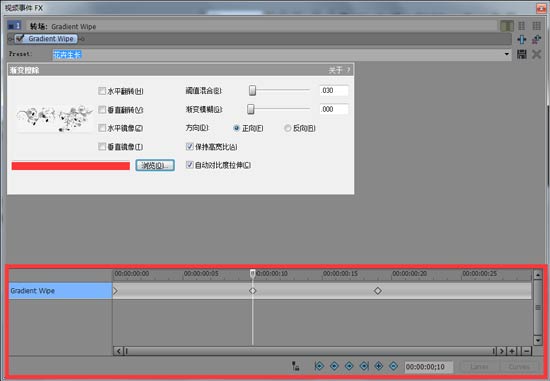Viewport: 550px width, 381px height.
Task: Close the 视频事件 FX window
Action: (542, 8)
